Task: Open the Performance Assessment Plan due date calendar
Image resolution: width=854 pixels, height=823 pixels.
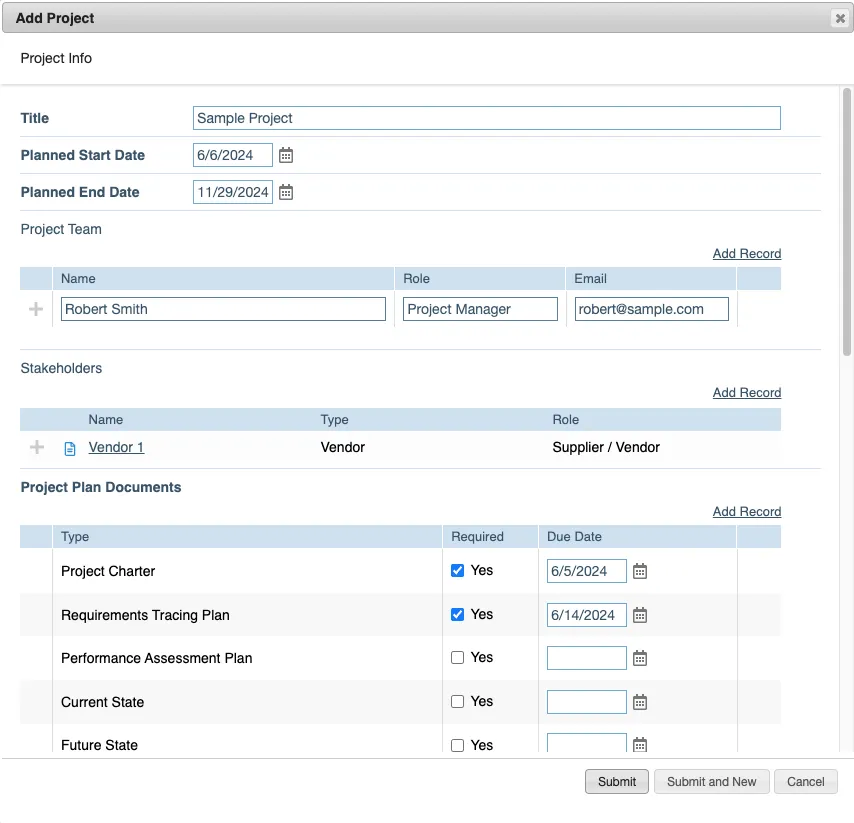Action: (638, 657)
